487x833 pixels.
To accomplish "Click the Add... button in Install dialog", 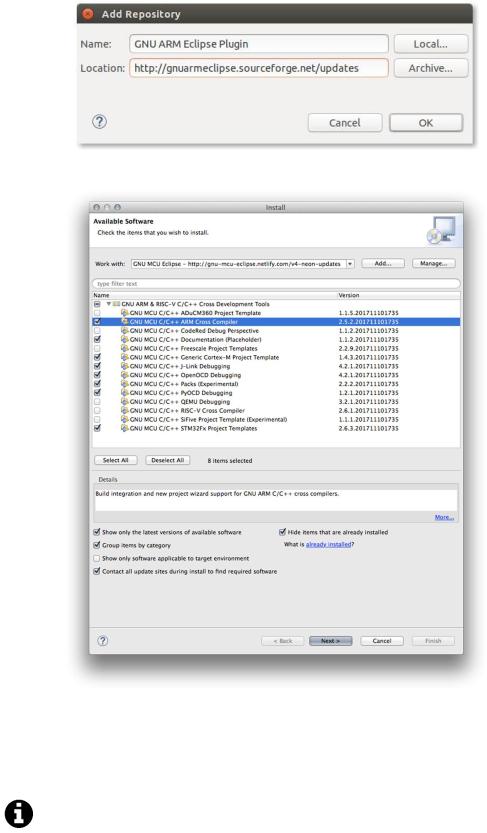I will coord(383,264).
